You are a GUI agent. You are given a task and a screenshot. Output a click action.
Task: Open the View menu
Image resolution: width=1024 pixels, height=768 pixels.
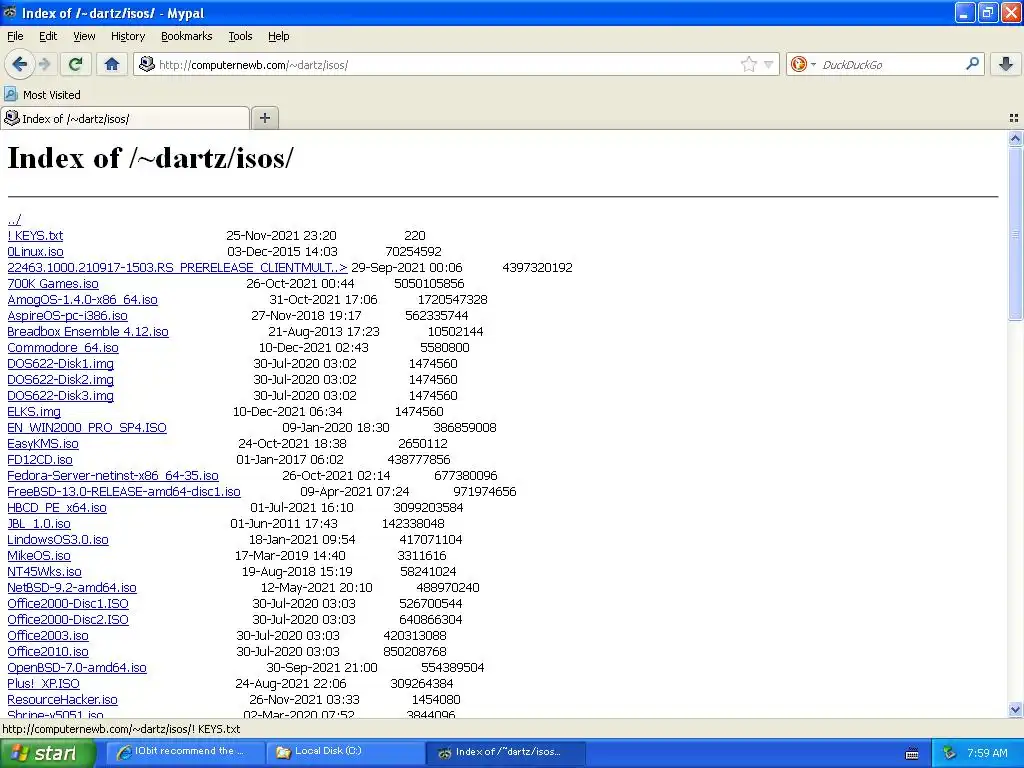(84, 36)
